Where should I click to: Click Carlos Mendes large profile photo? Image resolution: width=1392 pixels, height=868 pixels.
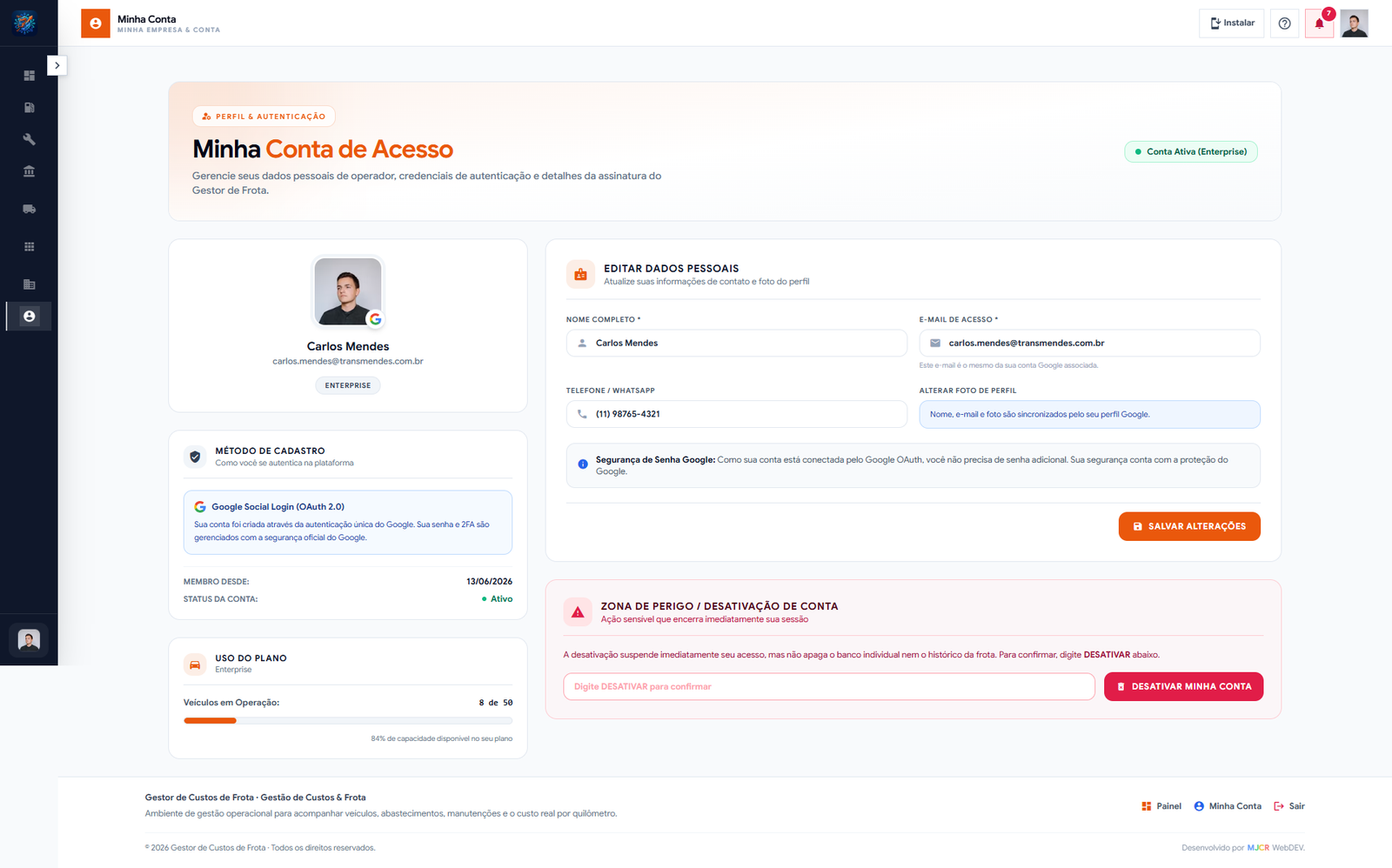point(348,291)
